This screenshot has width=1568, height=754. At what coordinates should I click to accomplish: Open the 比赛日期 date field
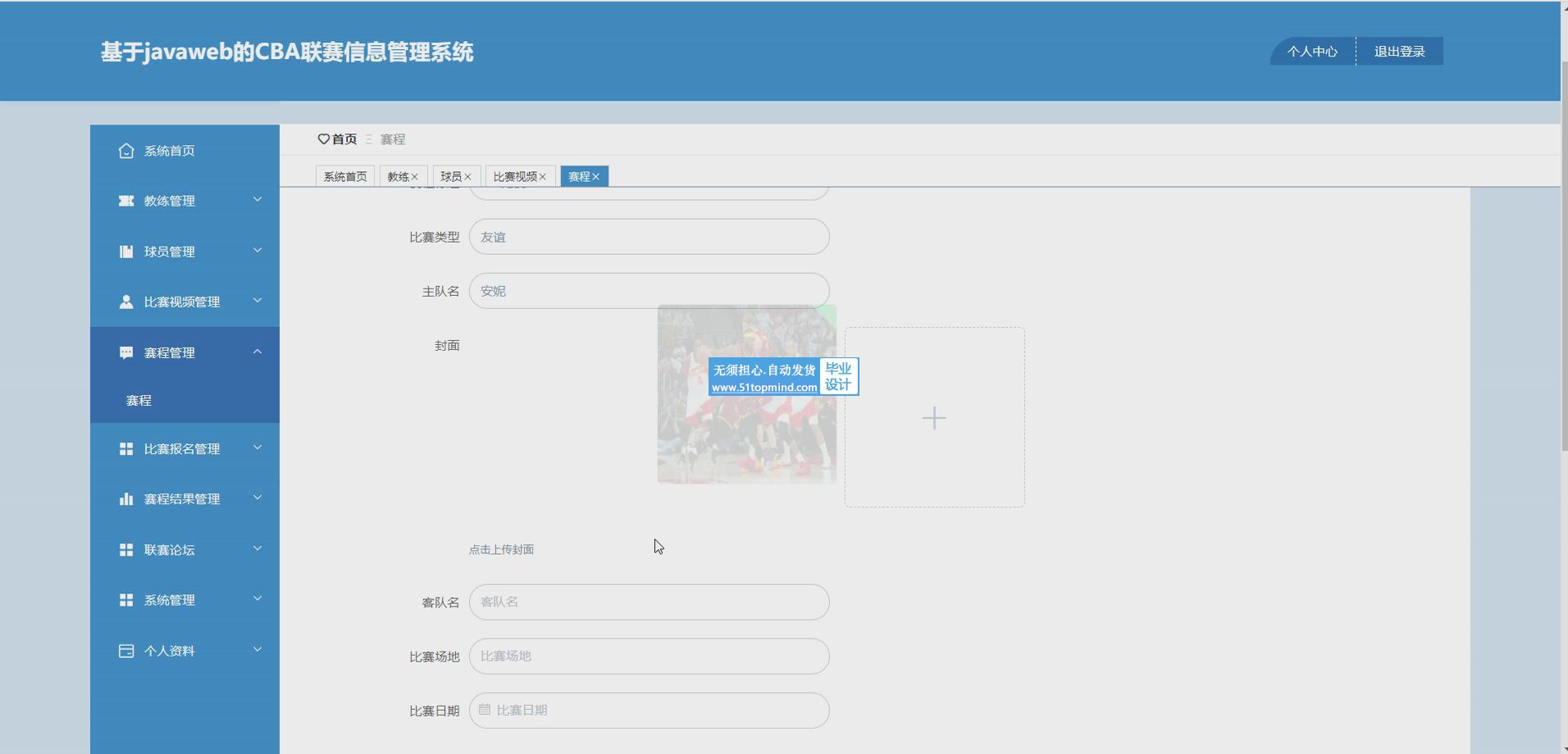[649, 711]
